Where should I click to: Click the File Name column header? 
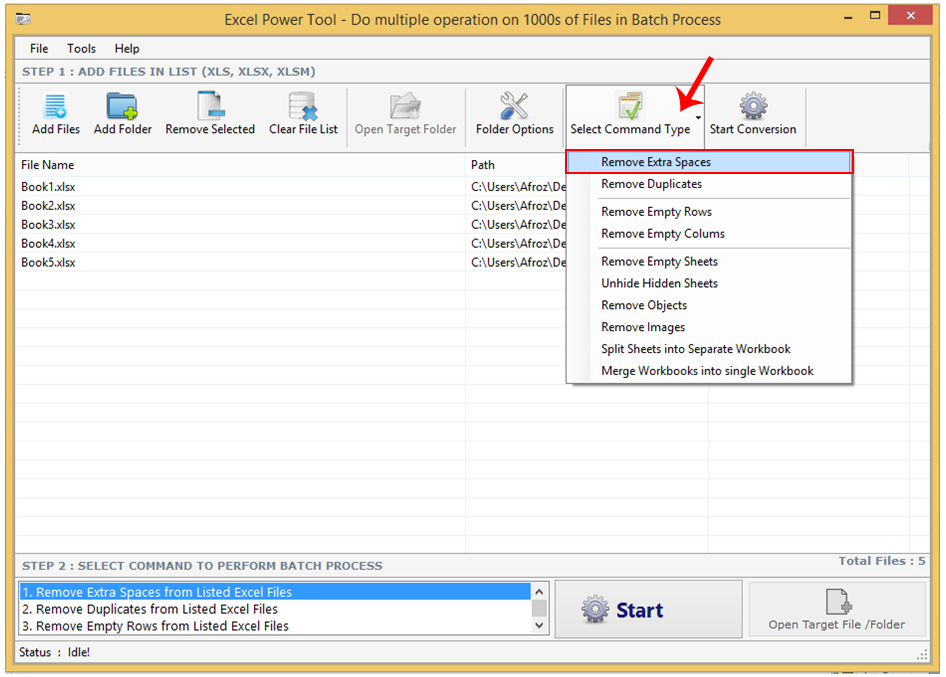[240, 165]
